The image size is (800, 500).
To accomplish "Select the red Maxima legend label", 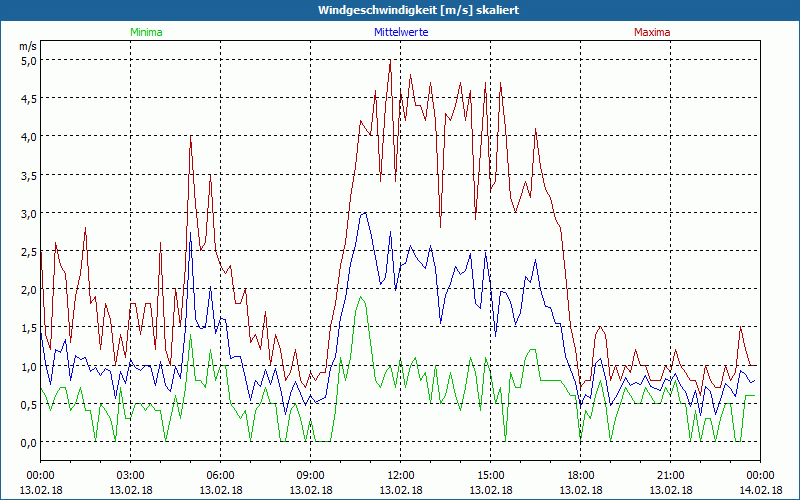I will pos(652,32).
